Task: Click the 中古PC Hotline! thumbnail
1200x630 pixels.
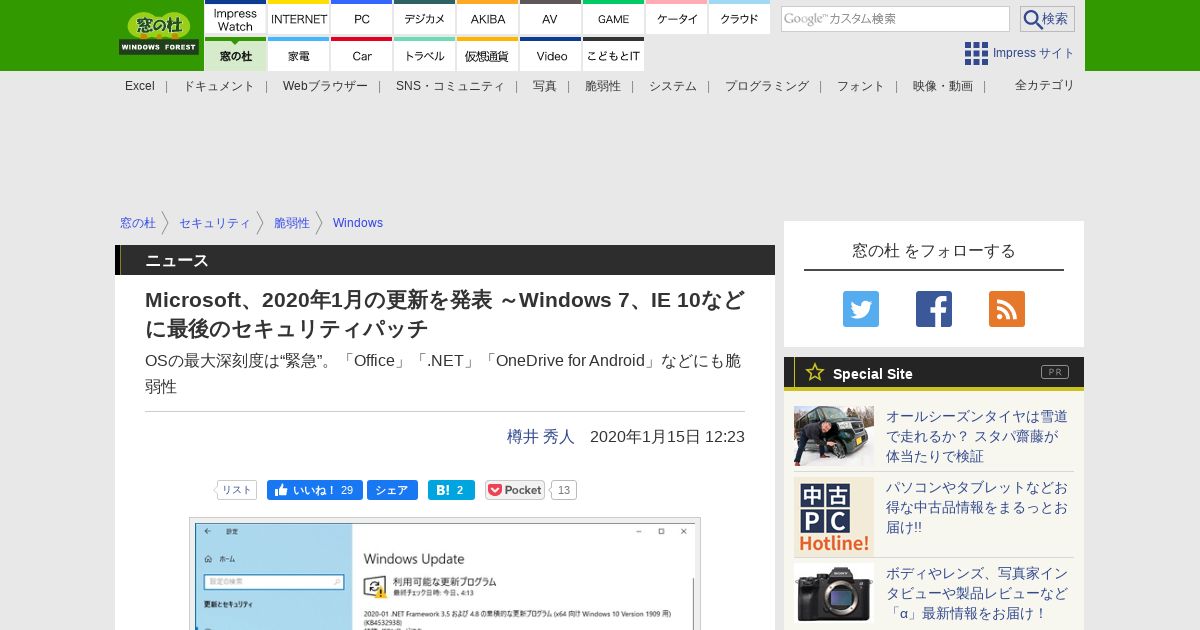Action: coord(834,517)
